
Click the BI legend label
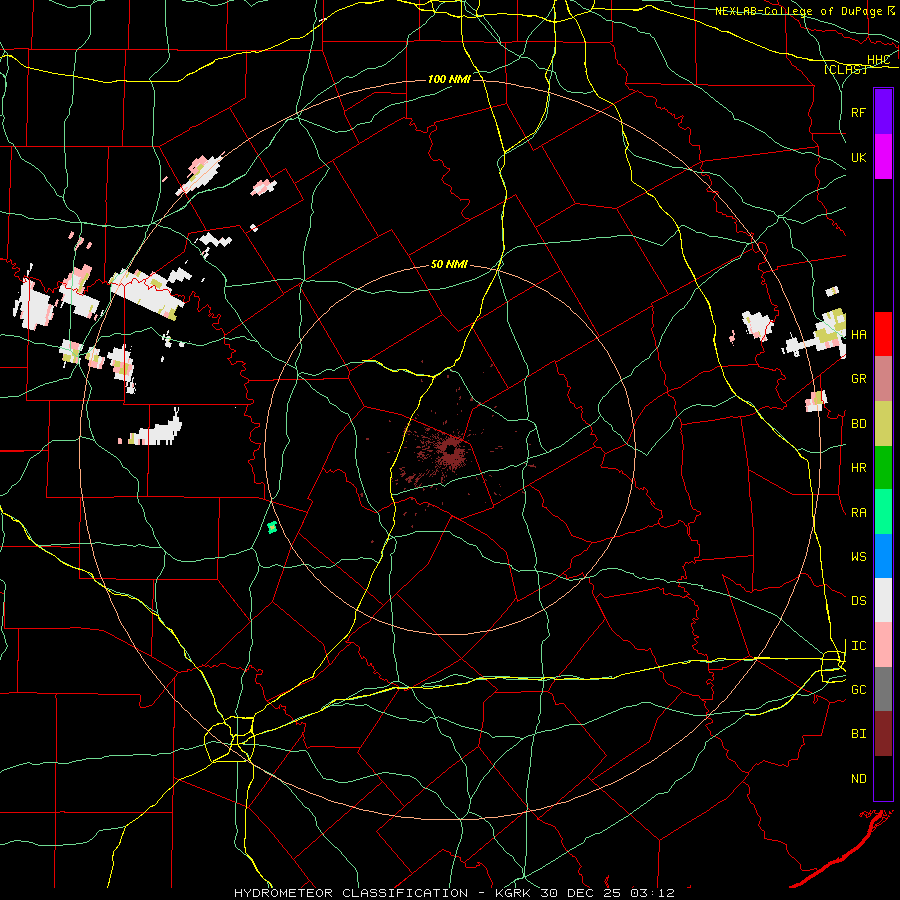858,734
